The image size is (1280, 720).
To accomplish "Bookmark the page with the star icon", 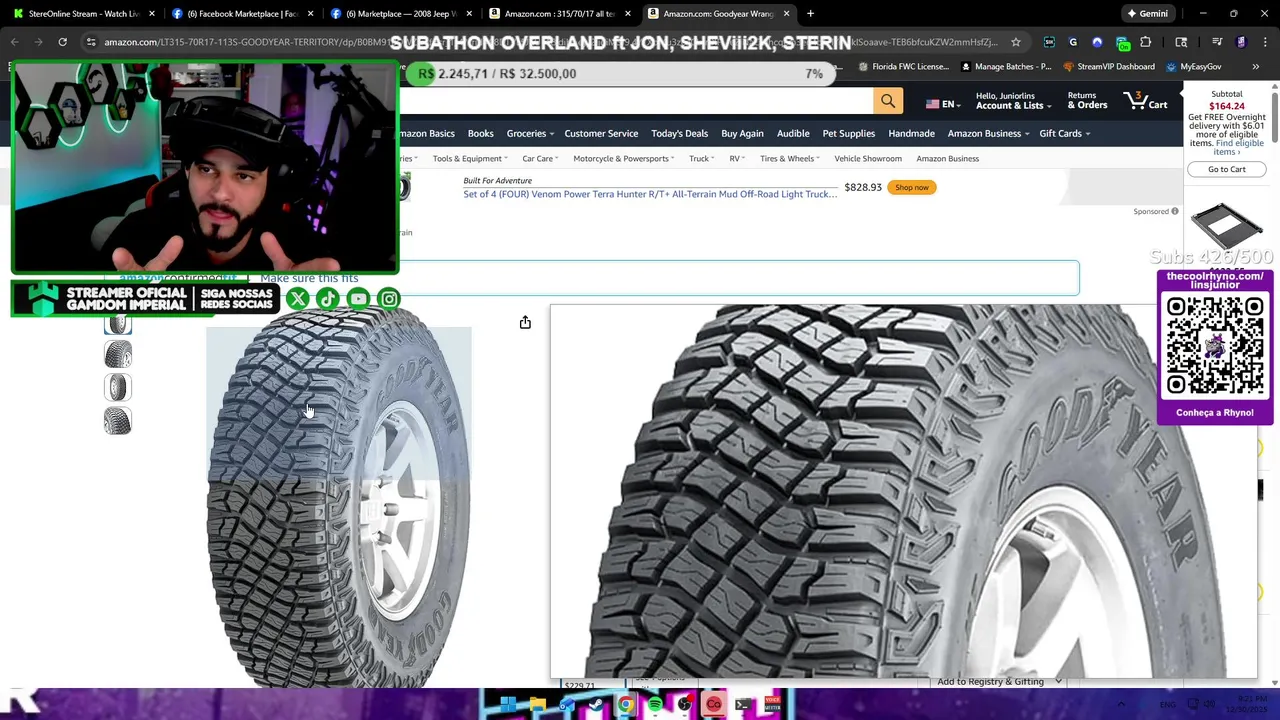I will (1016, 42).
